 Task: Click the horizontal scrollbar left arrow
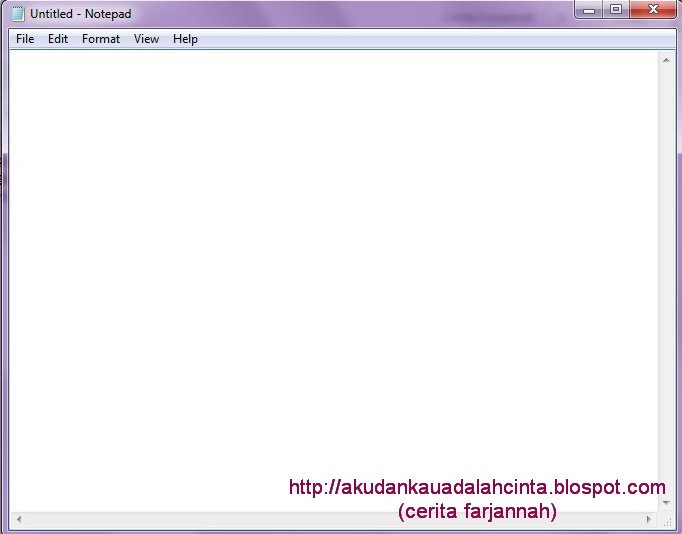click(19, 519)
